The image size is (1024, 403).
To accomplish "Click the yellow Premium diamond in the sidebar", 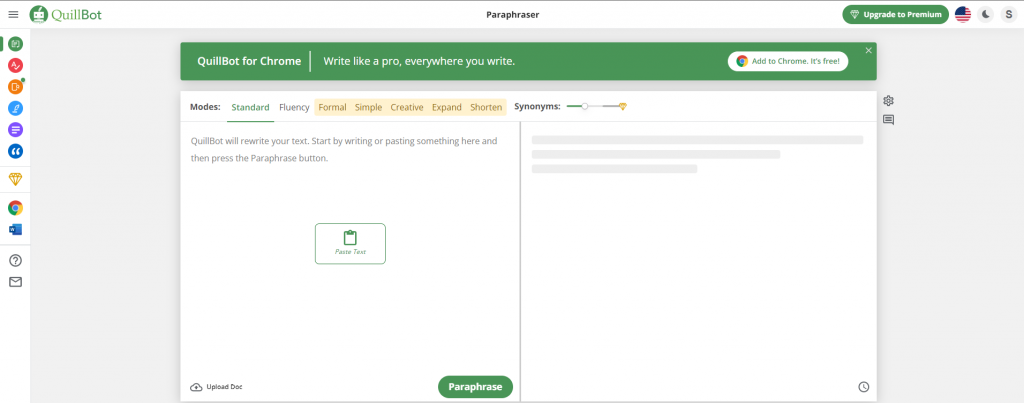I will tap(15, 179).
